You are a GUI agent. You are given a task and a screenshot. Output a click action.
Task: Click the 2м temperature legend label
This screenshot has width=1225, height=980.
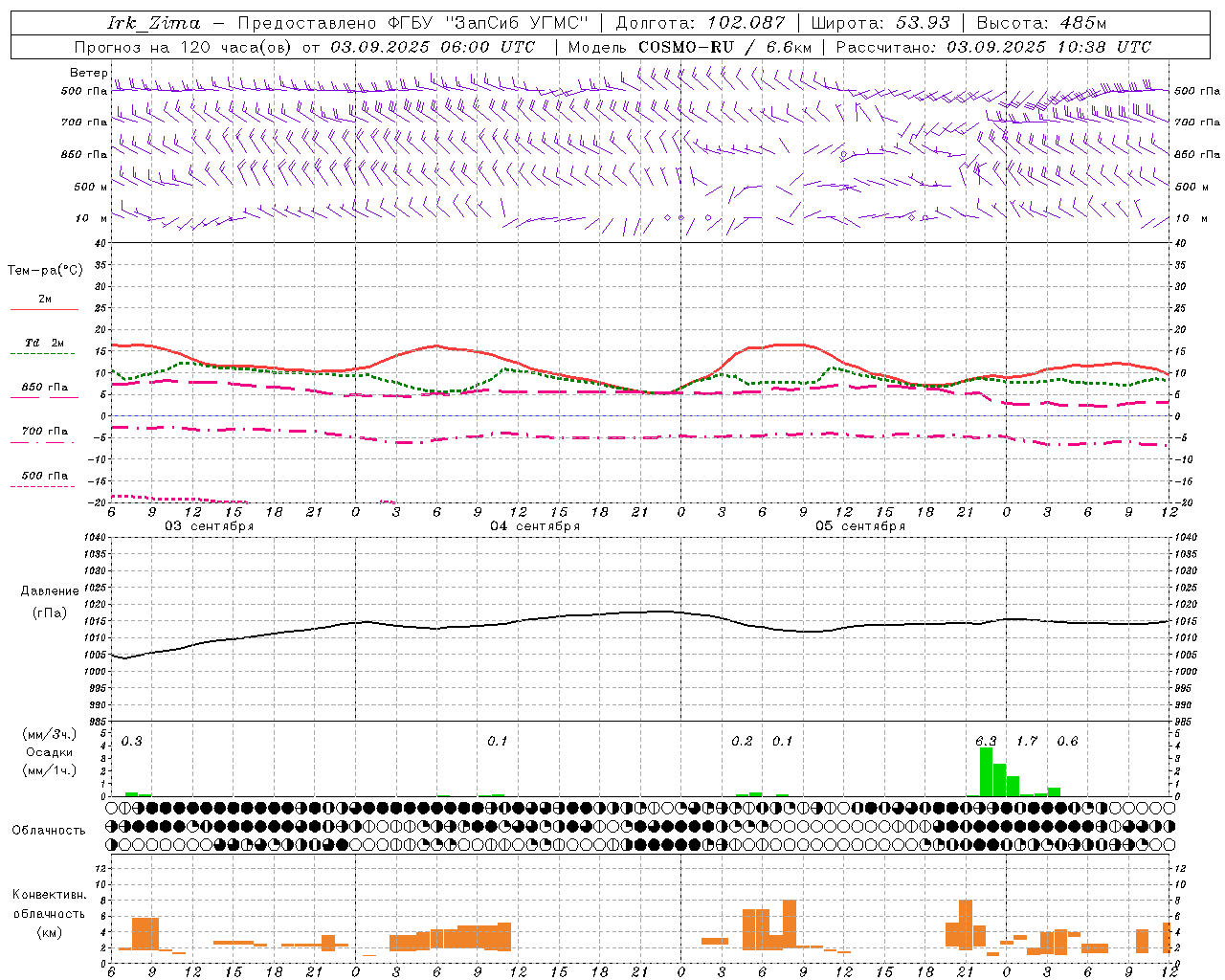[45, 299]
